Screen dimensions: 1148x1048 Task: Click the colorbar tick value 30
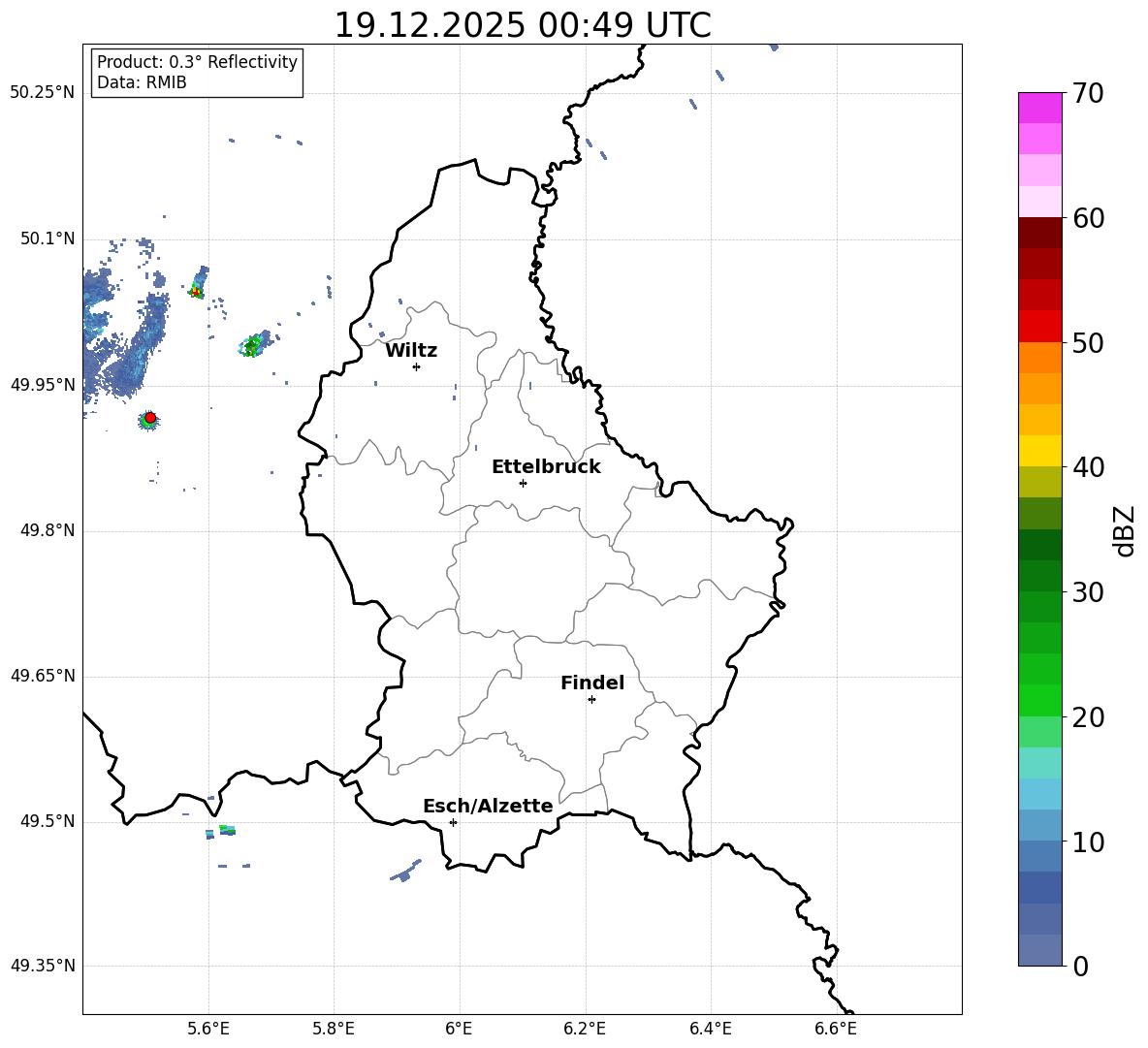[x=1088, y=592]
